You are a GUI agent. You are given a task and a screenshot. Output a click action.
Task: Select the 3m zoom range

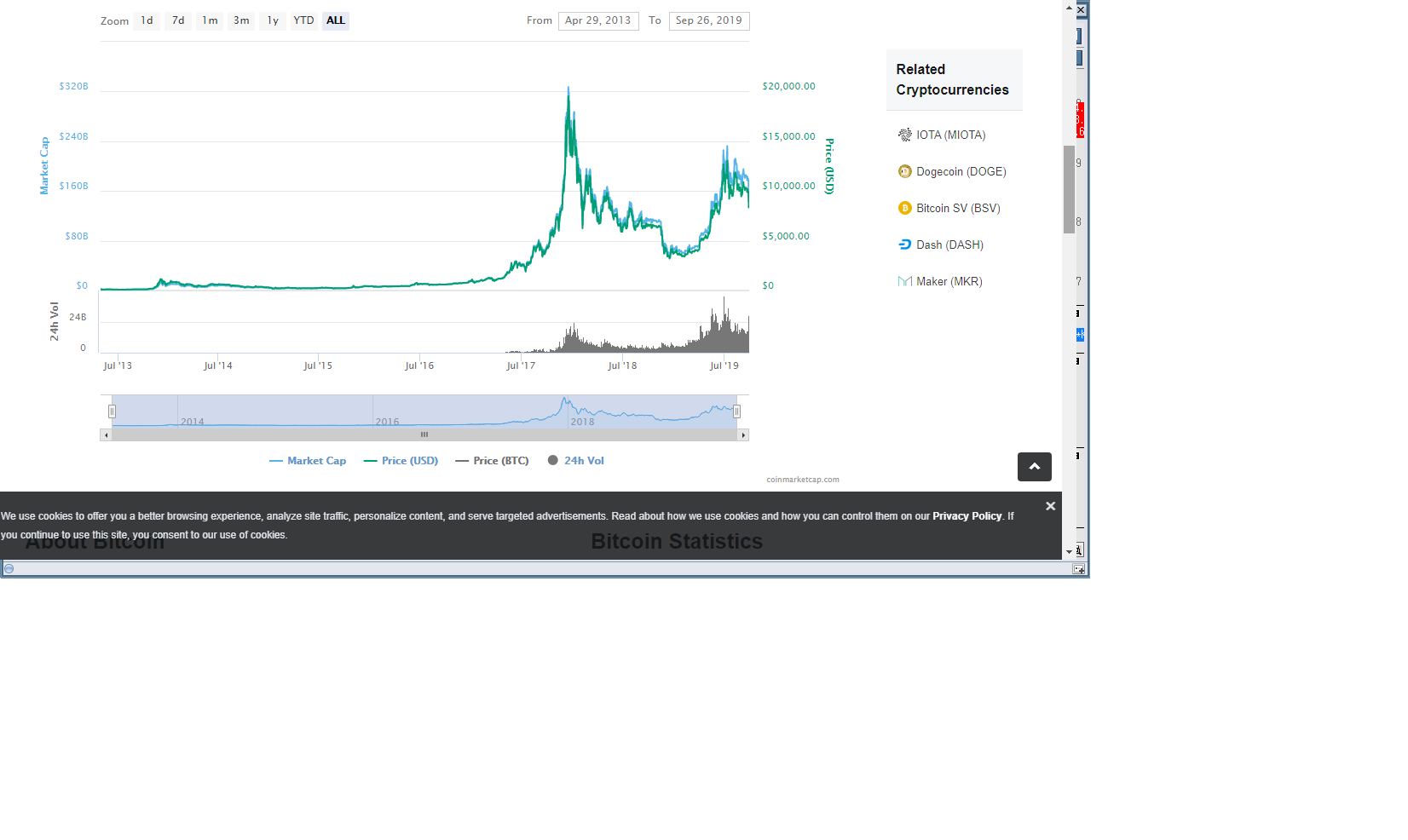click(x=241, y=20)
